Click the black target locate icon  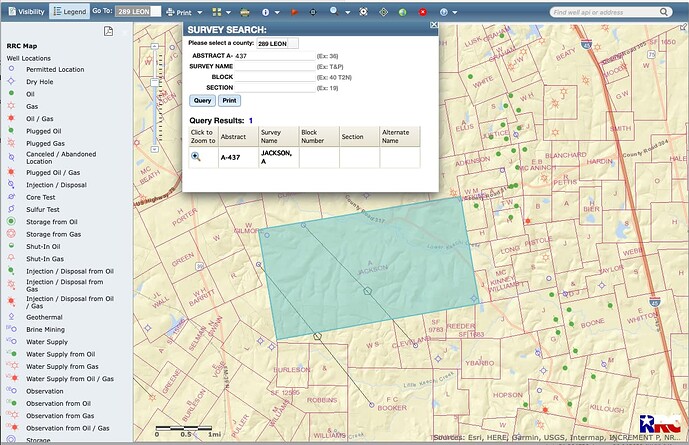(x=313, y=12)
